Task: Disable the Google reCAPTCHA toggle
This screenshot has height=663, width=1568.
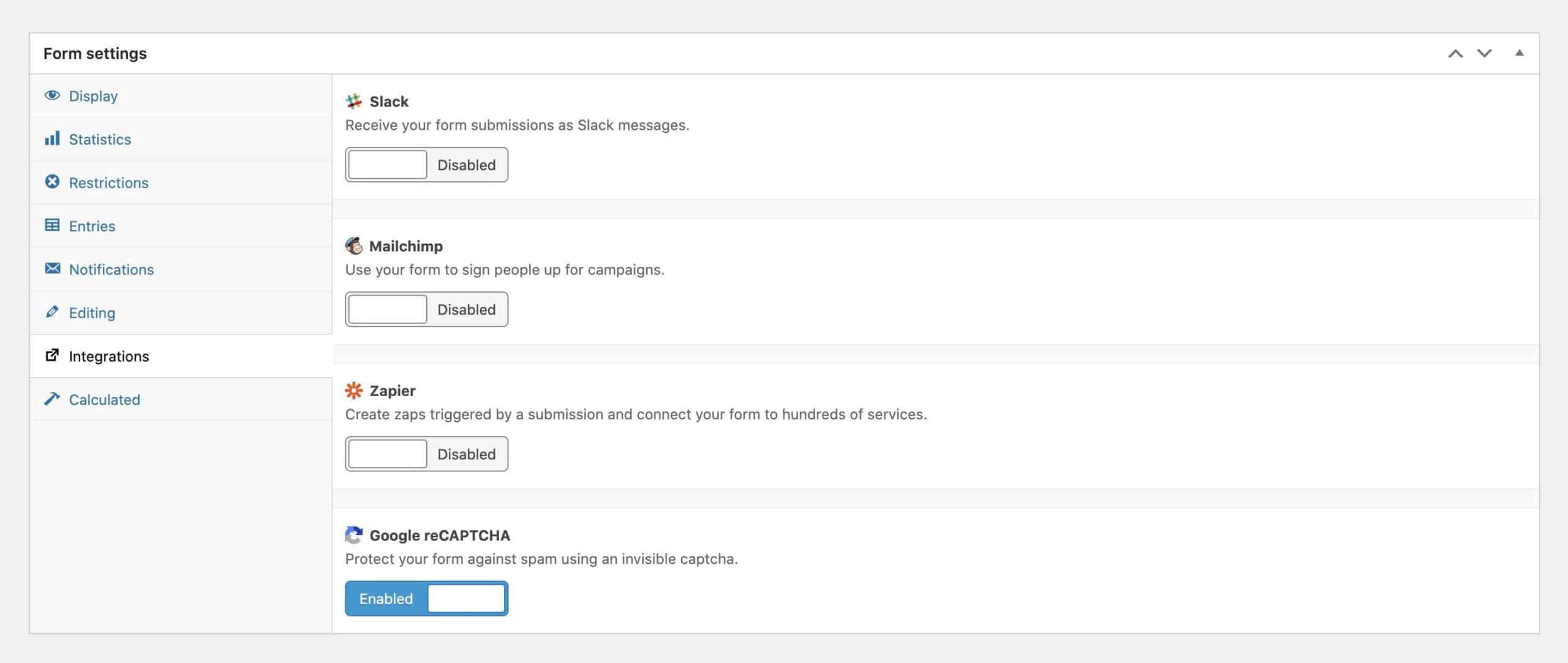Action: [x=426, y=598]
